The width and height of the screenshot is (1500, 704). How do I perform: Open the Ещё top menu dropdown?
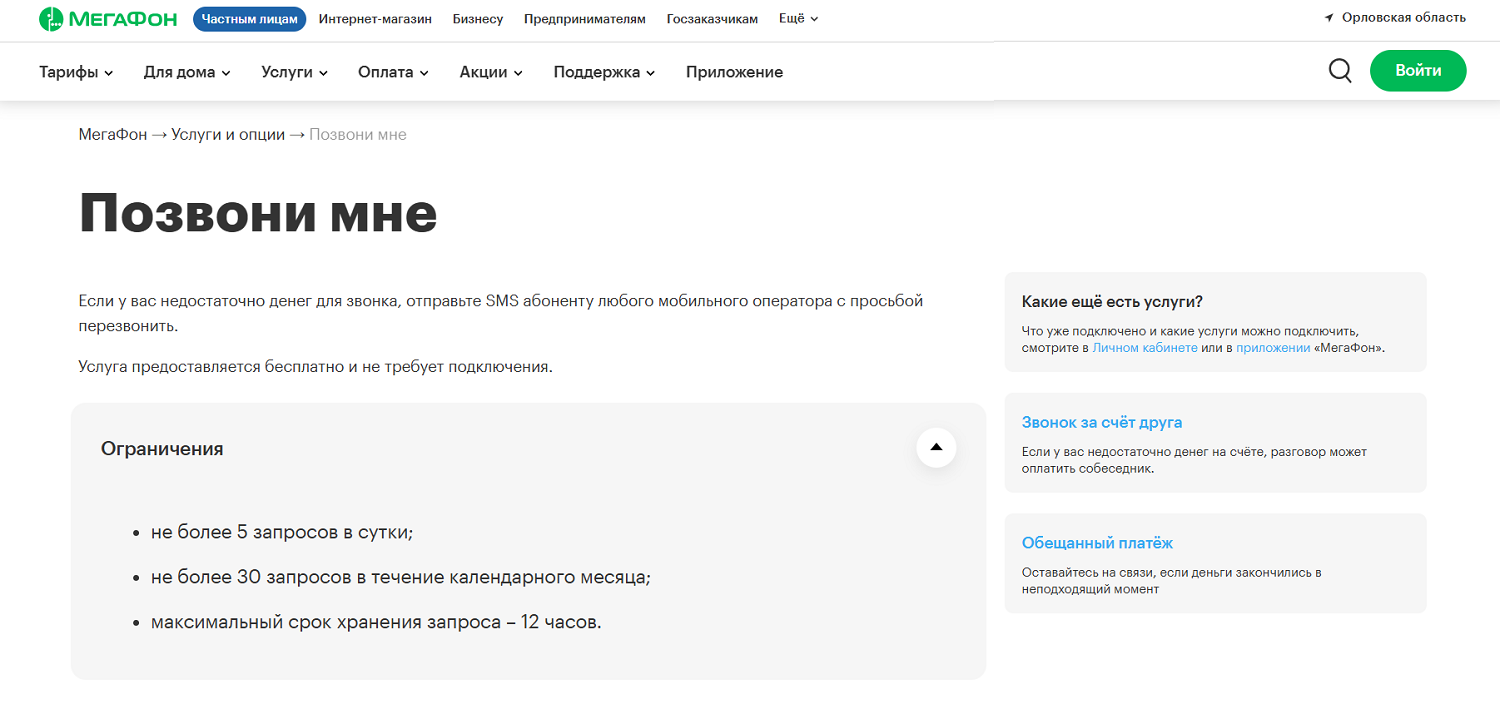point(798,19)
